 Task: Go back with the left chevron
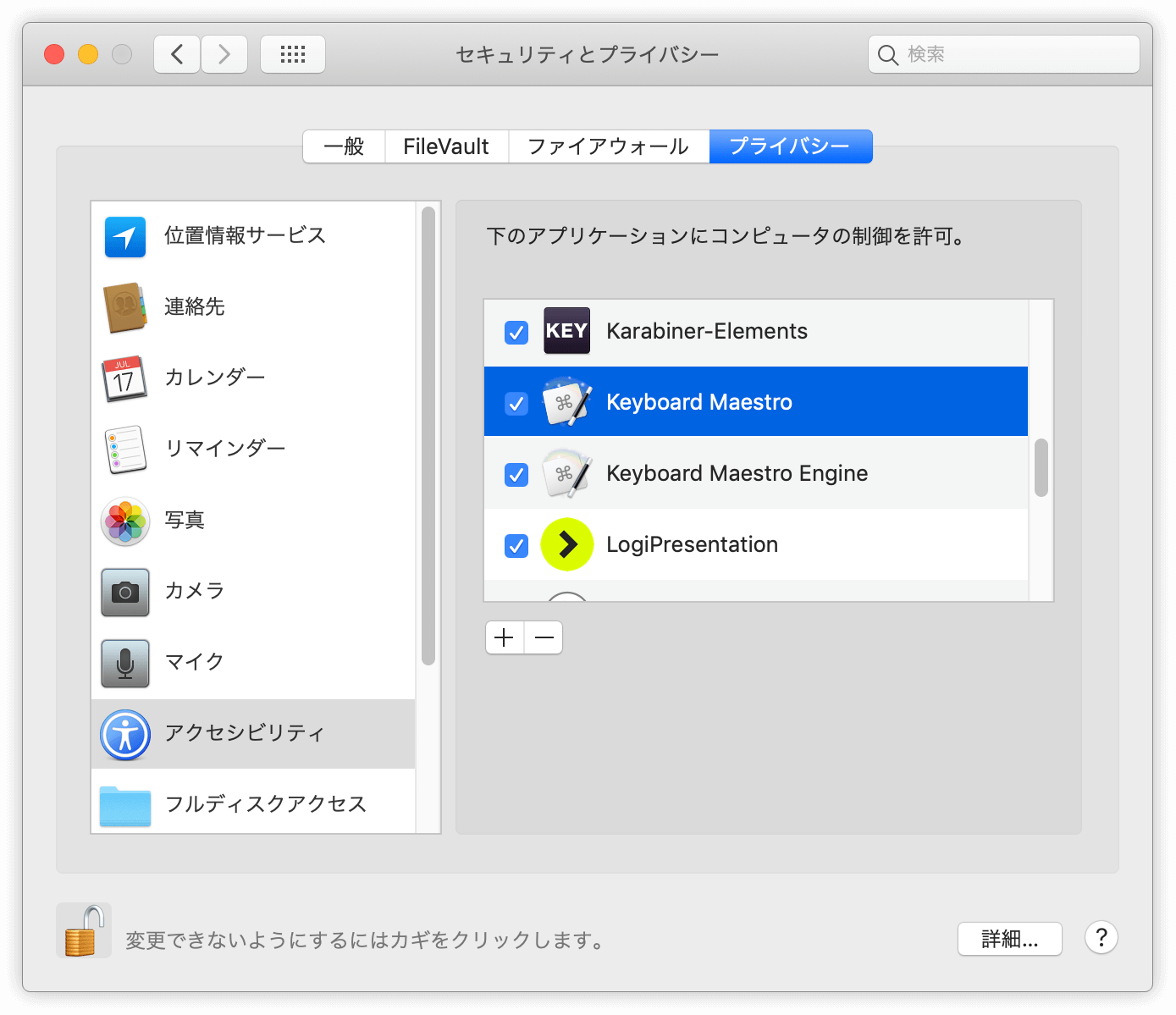click(177, 54)
